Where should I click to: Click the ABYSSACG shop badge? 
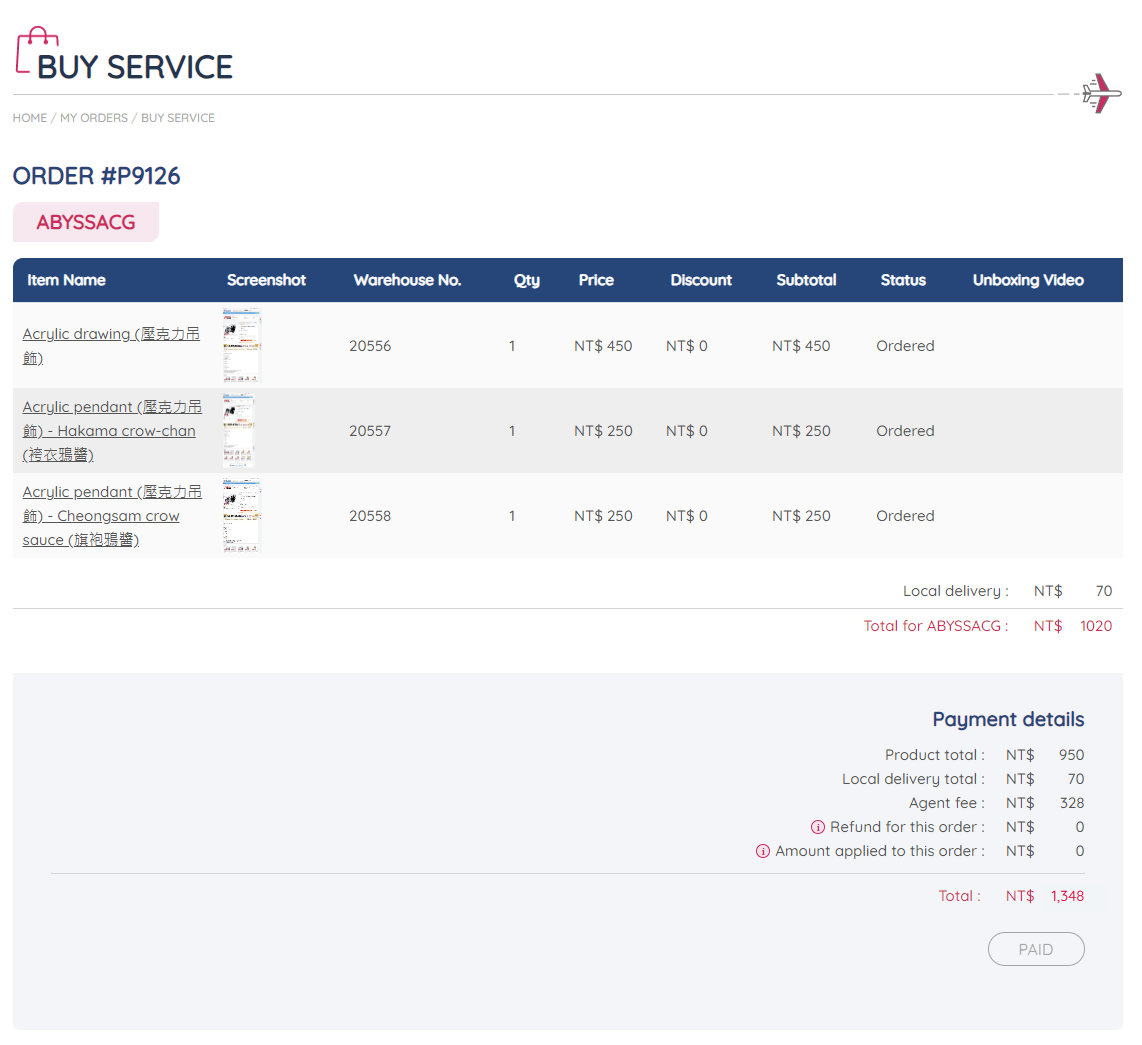click(86, 222)
